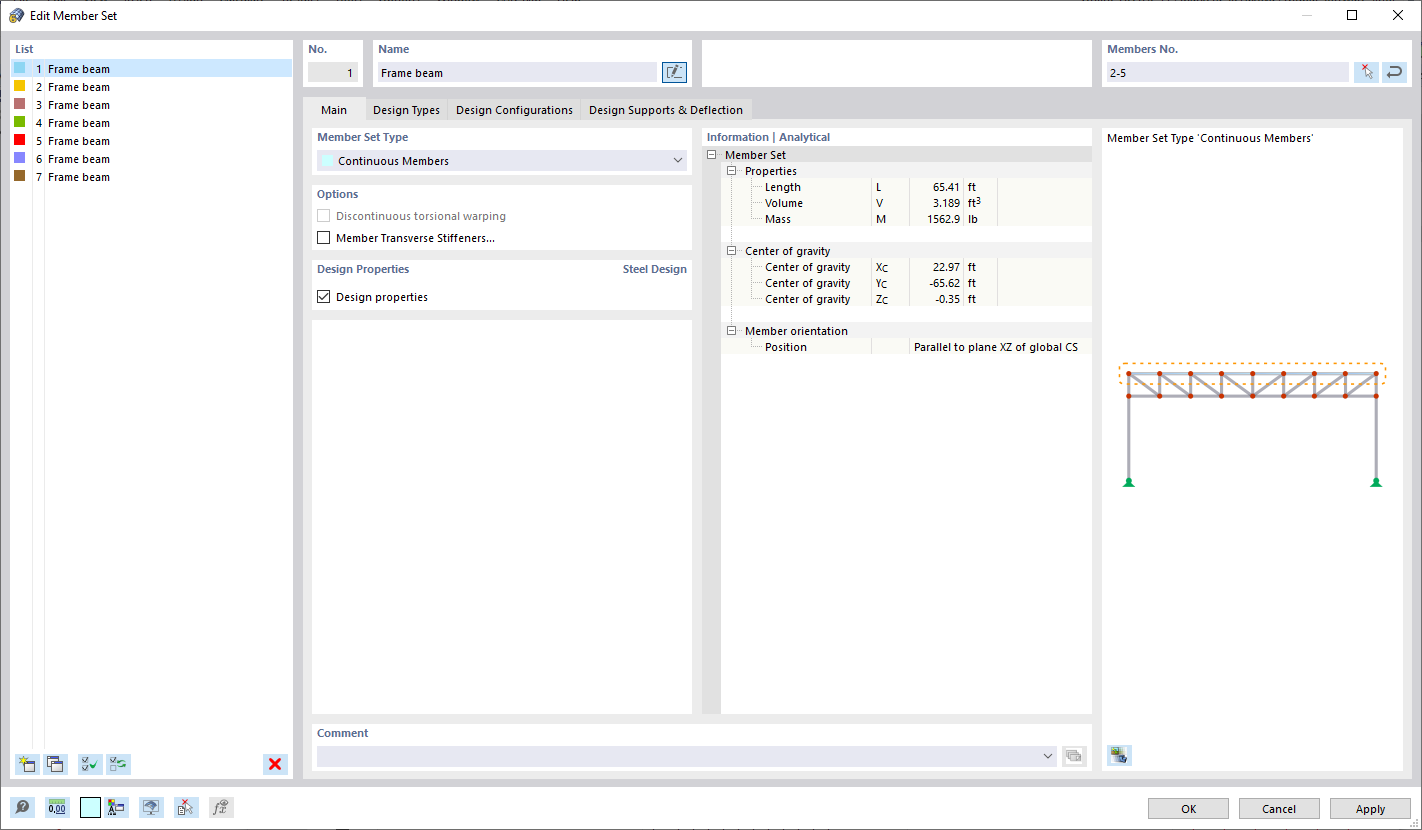This screenshot has width=1422, height=830.
Task: Switch to the Design Types tab
Action: [x=406, y=110]
